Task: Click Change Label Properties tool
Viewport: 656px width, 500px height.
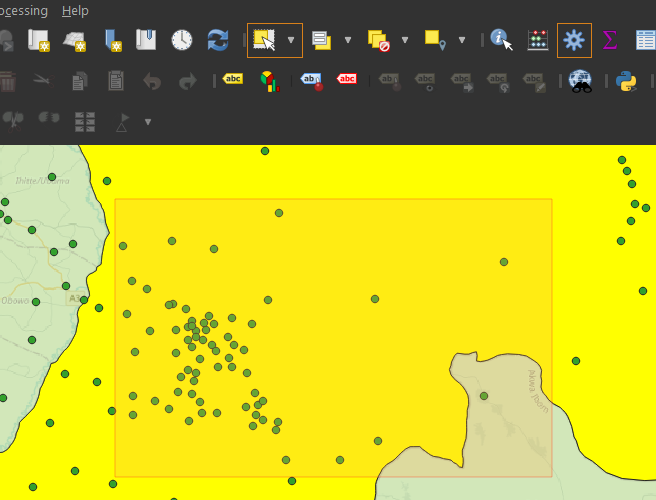Action: 534,81
